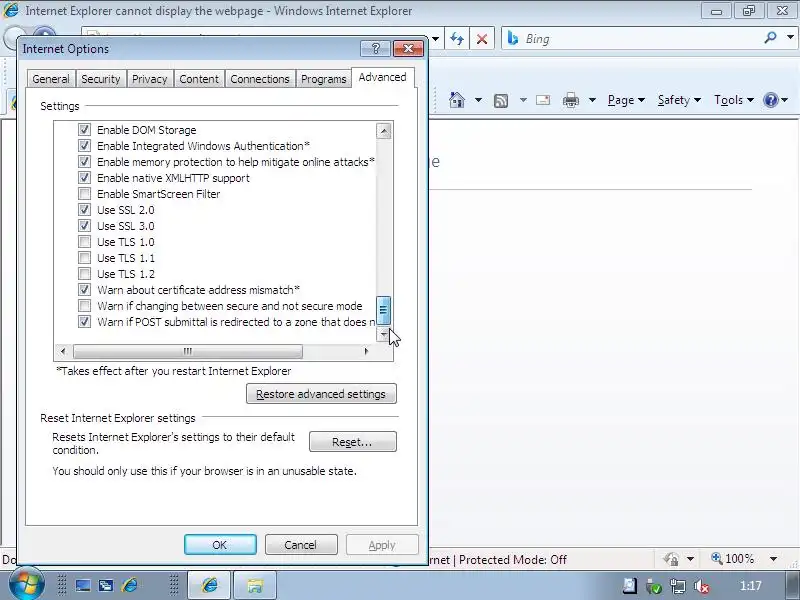Click the Reset... button
This screenshot has width=800, height=600.
coord(352,442)
